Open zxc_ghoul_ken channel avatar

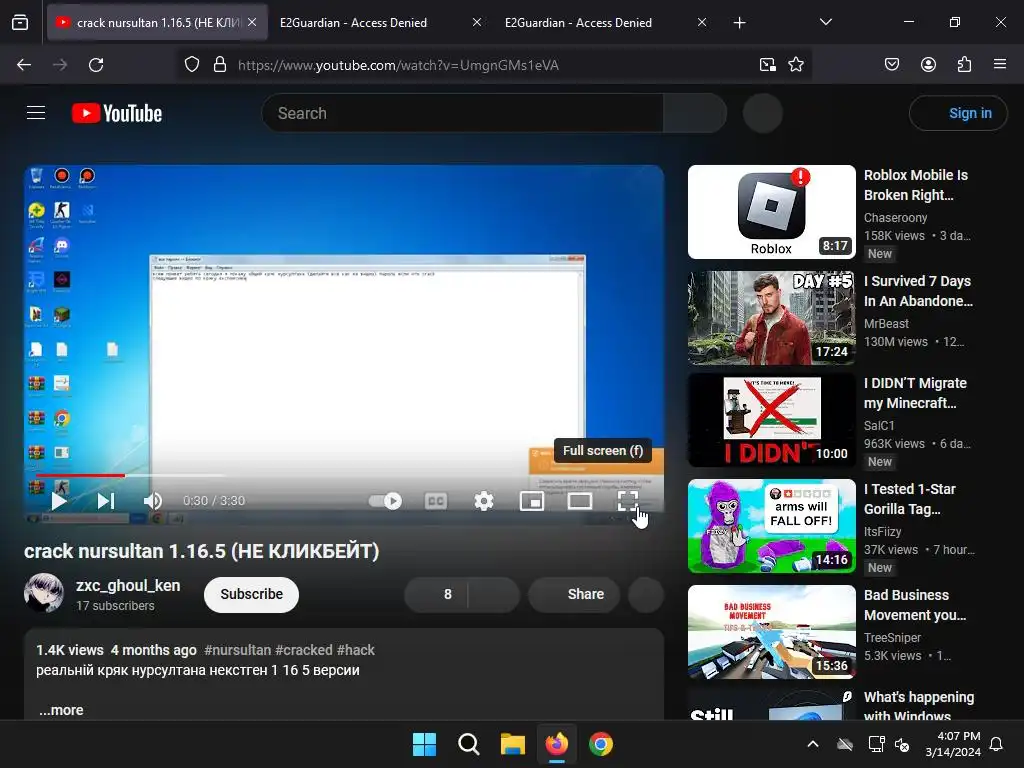click(44, 593)
